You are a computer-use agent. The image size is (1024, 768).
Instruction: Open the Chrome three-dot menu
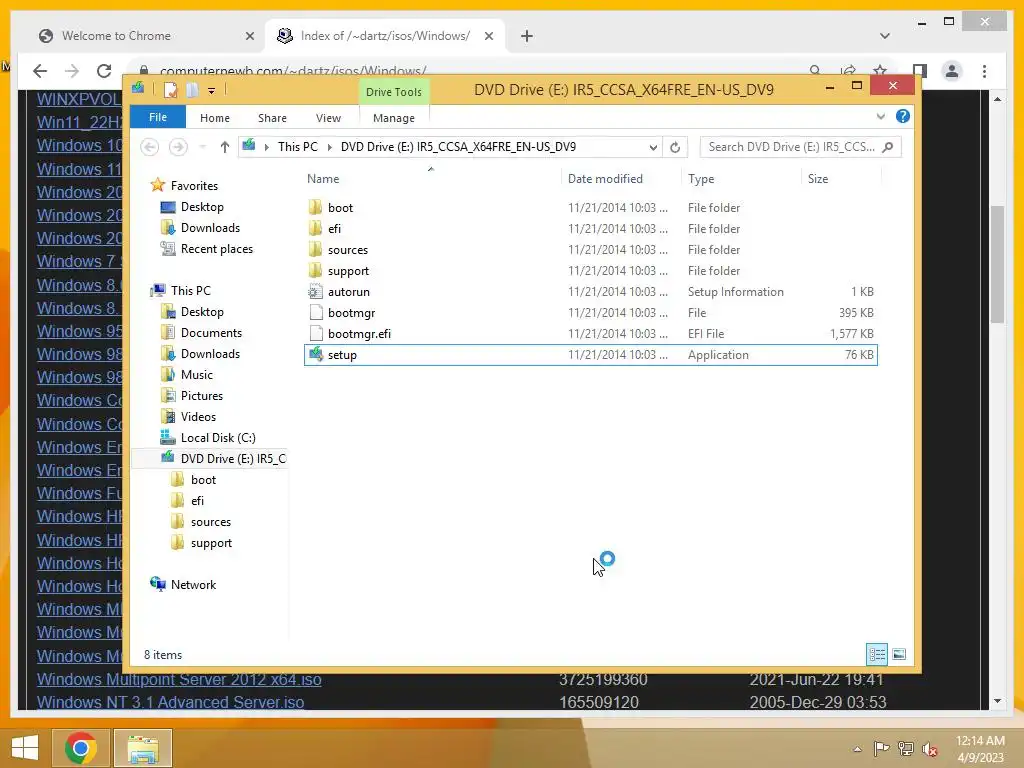pos(984,71)
